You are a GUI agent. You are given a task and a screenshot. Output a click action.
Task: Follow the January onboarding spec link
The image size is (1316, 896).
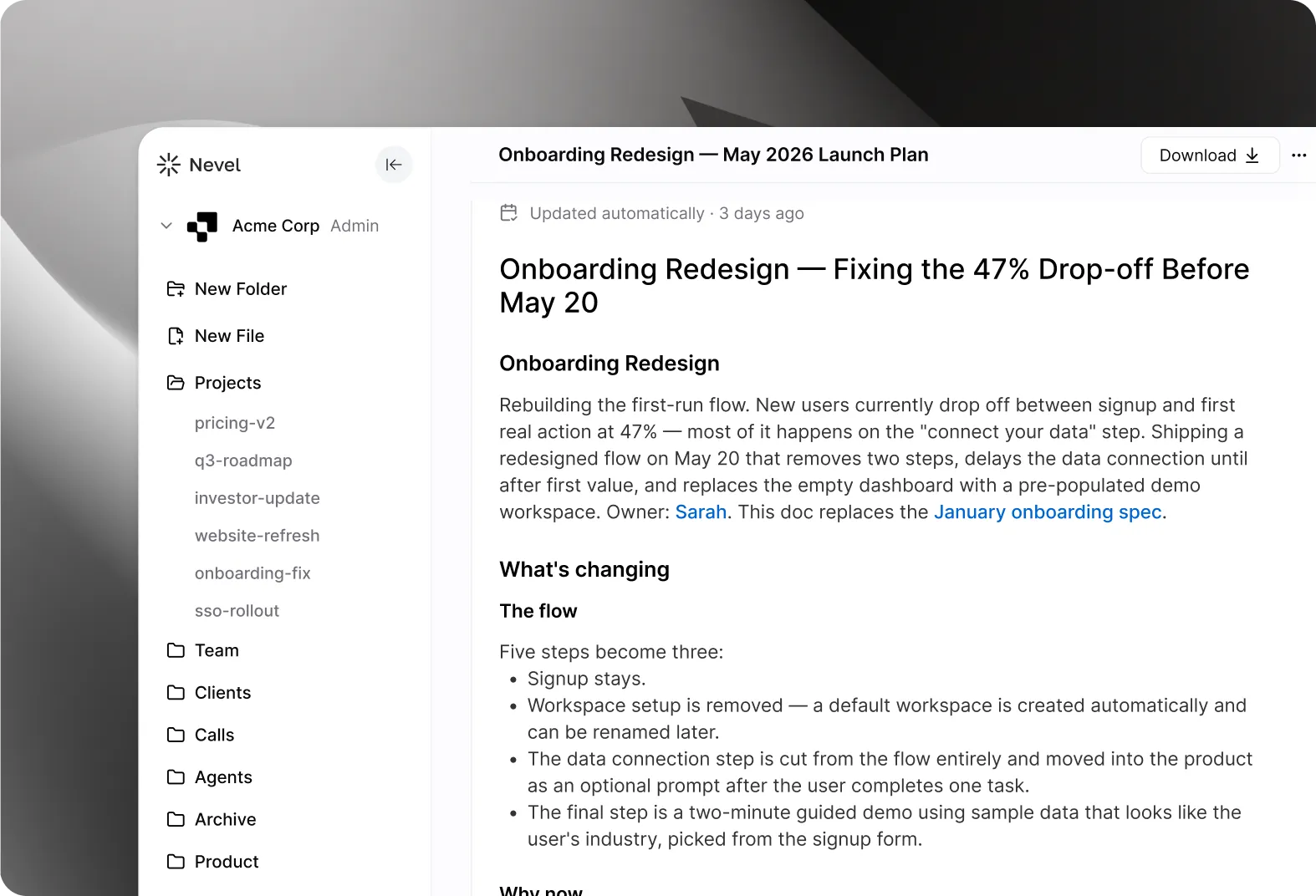tap(1048, 512)
